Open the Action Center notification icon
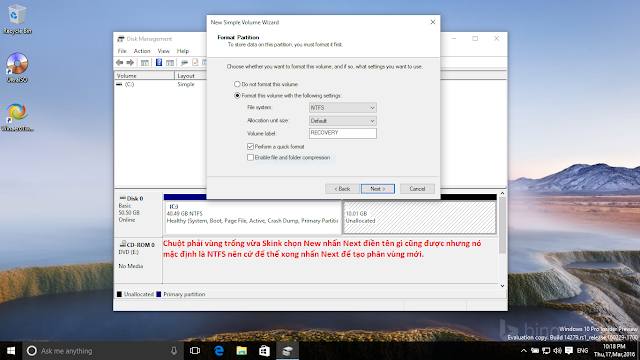Image resolution: width=640 pixels, height=360 pixels. point(569,351)
